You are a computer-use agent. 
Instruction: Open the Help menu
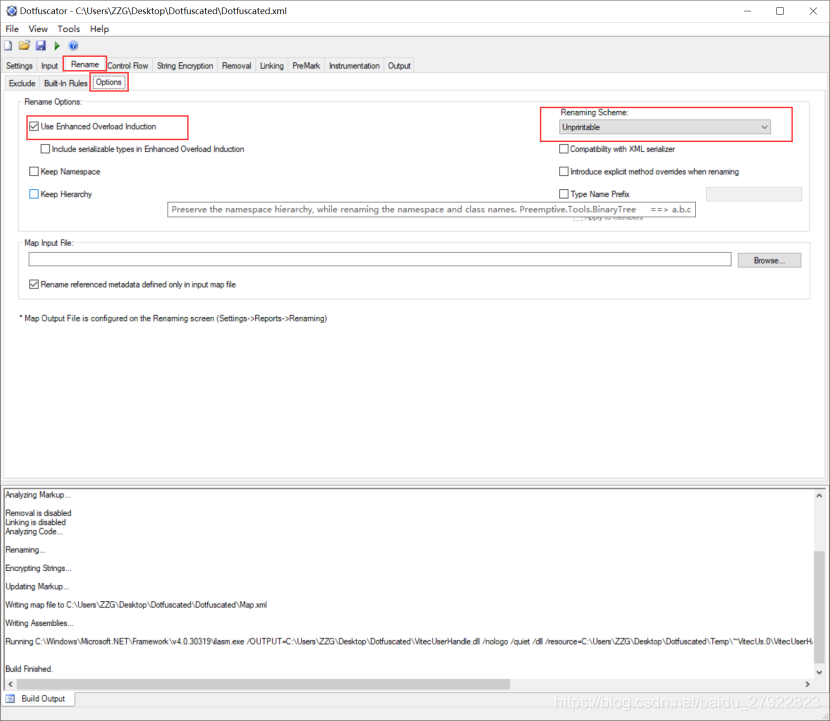100,29
